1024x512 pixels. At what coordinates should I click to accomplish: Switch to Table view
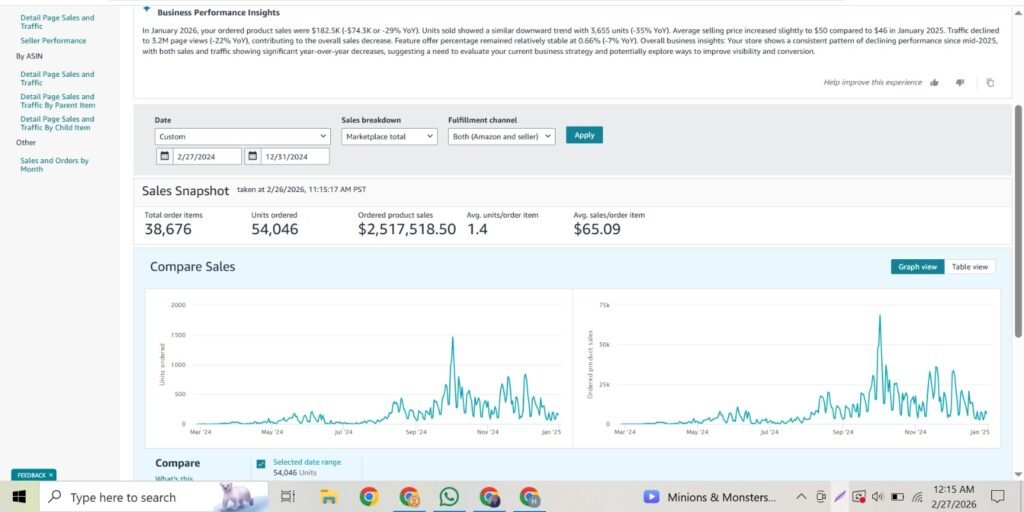(x=970, y=267)
